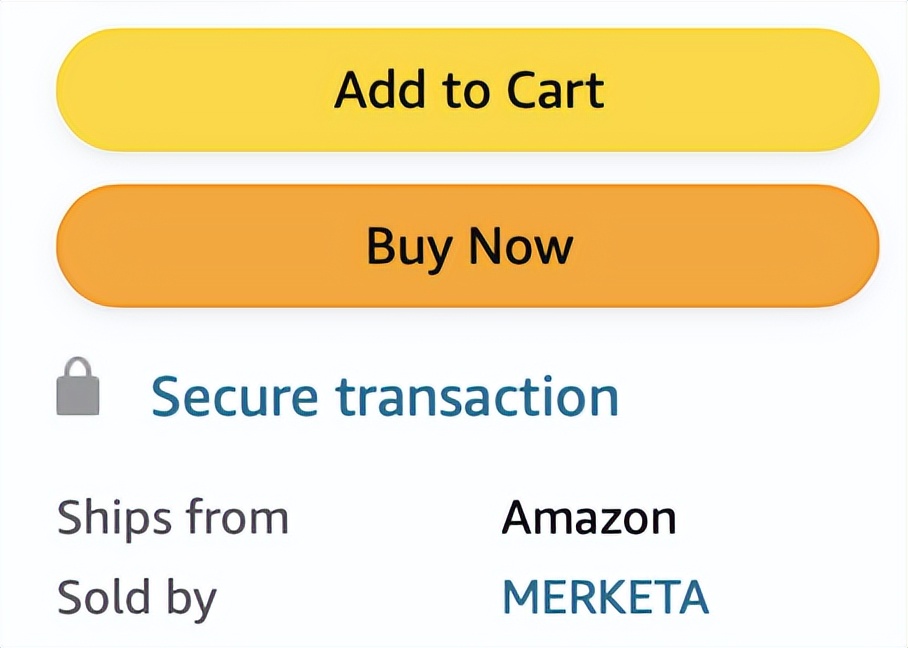The image size is (908, 648).
Task: Show secure transaction details
Action: 384,397
